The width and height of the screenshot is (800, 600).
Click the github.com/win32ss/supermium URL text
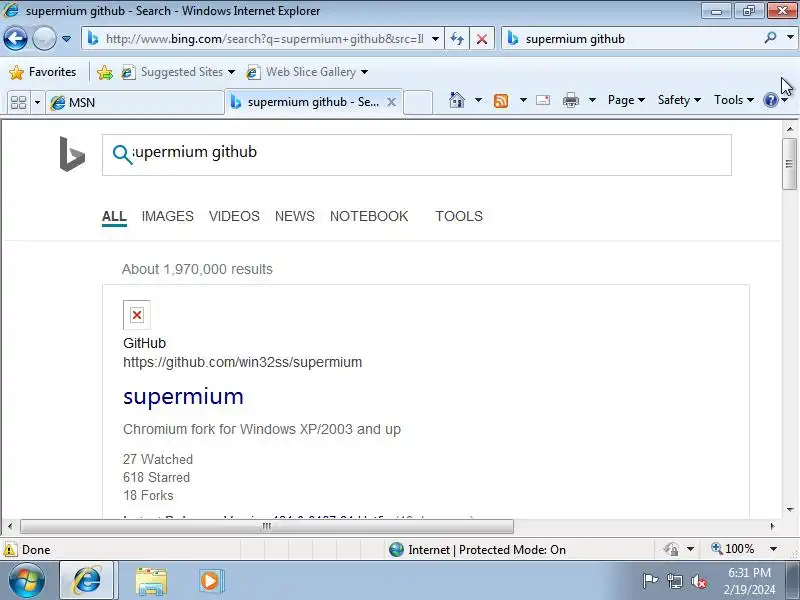(242, 362)
